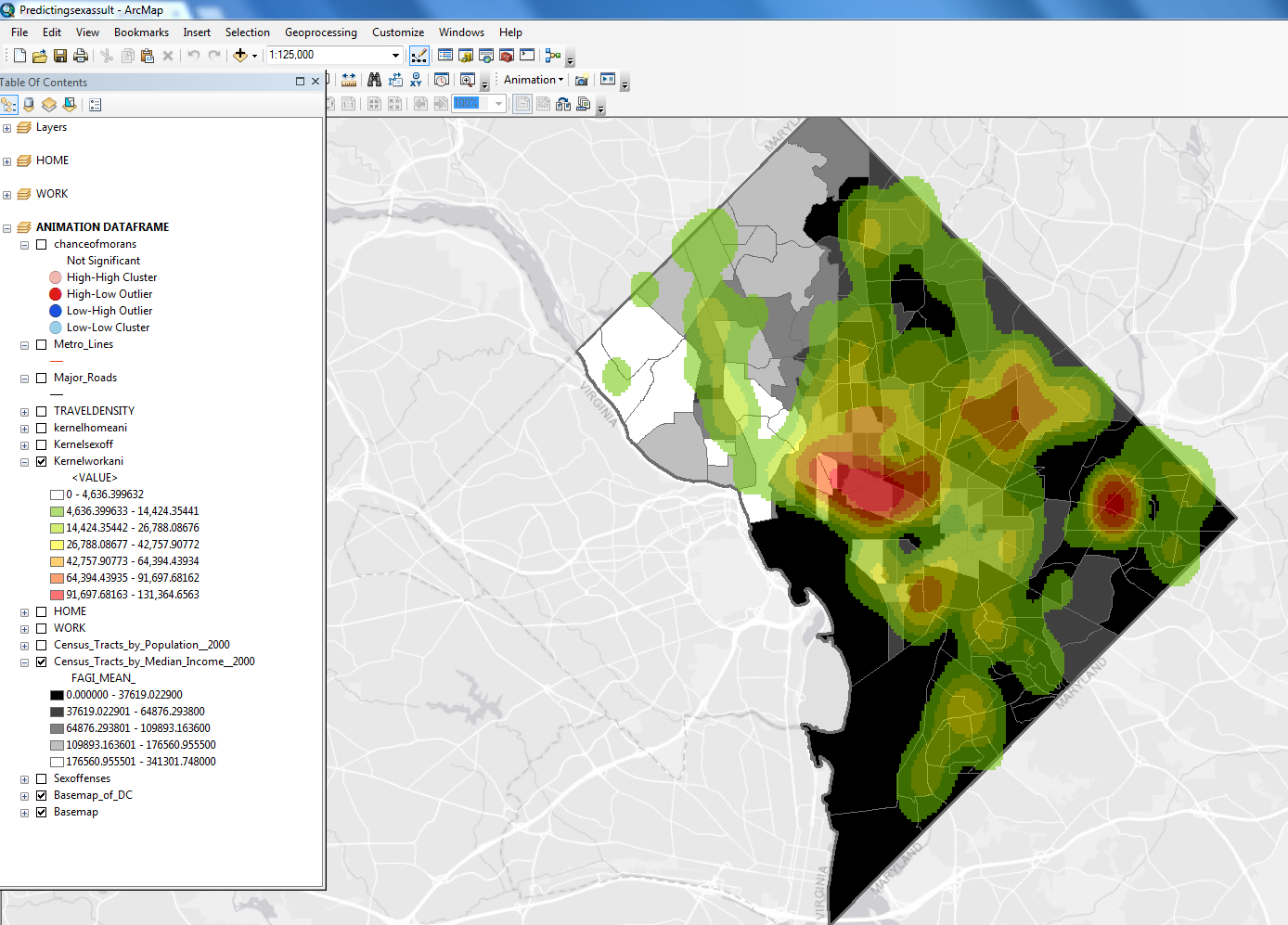1288x925 pixels.
Task: Open the Editor toolbar icon
Action: coord(419,56)
